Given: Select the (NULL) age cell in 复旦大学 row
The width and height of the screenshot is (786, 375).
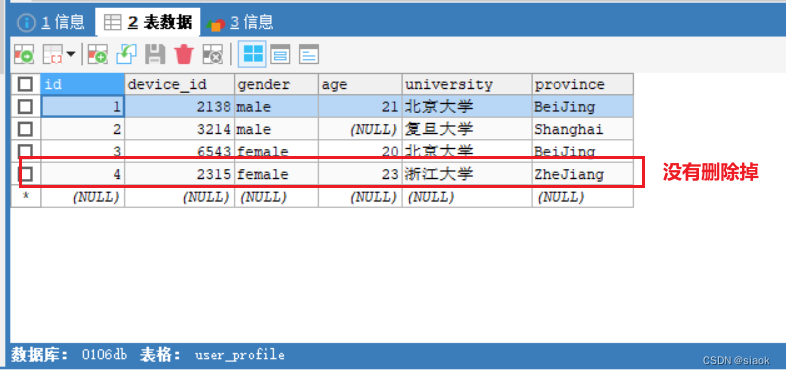Looking at the screenshot, I should (x=360, y=129).
